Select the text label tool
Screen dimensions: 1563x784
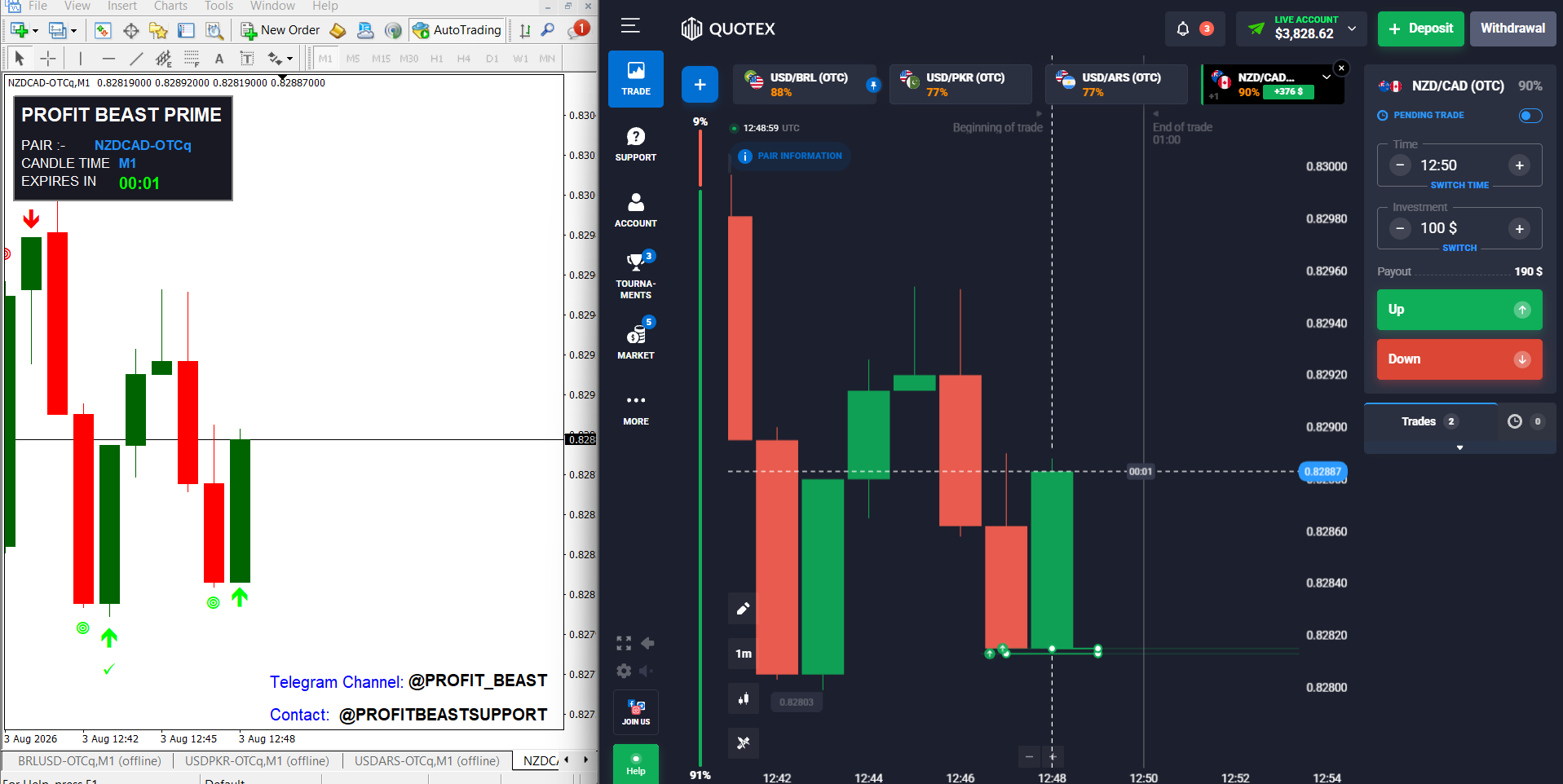click(246, 58)
